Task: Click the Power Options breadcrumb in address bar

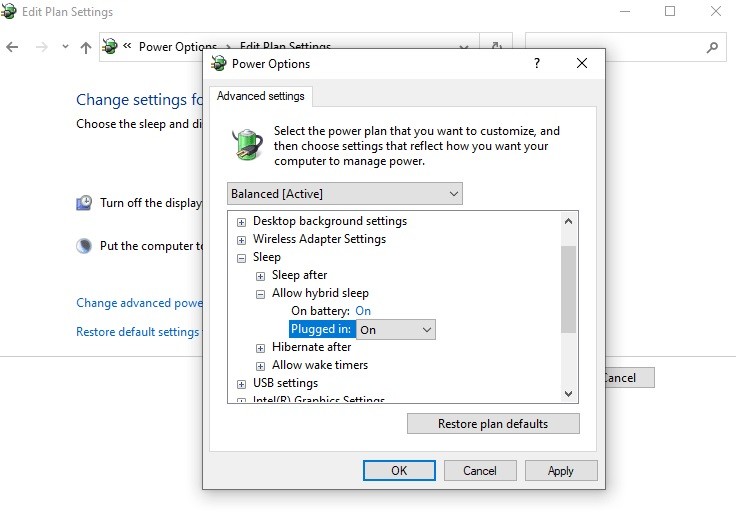Action: [177, 47]
